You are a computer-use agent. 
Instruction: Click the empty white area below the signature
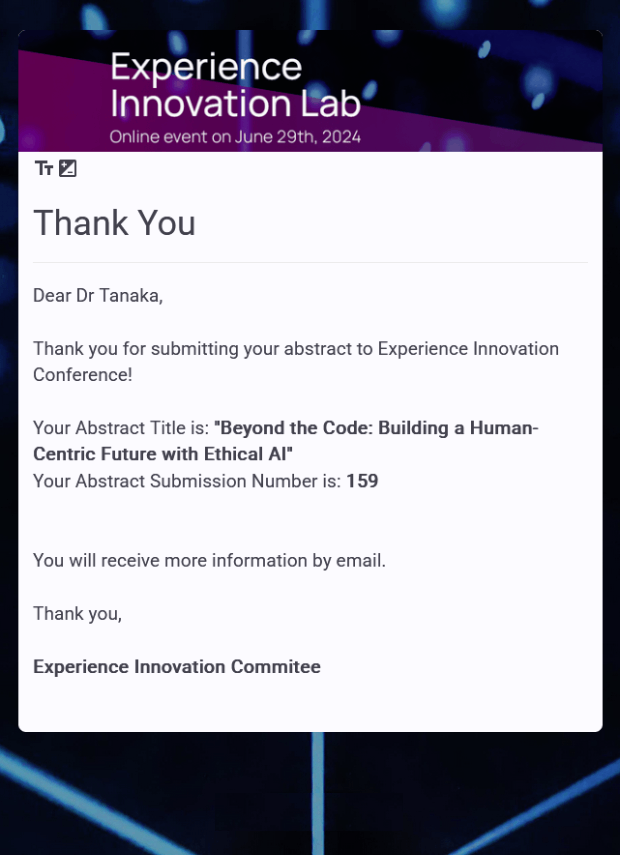[x=310, y=703]
